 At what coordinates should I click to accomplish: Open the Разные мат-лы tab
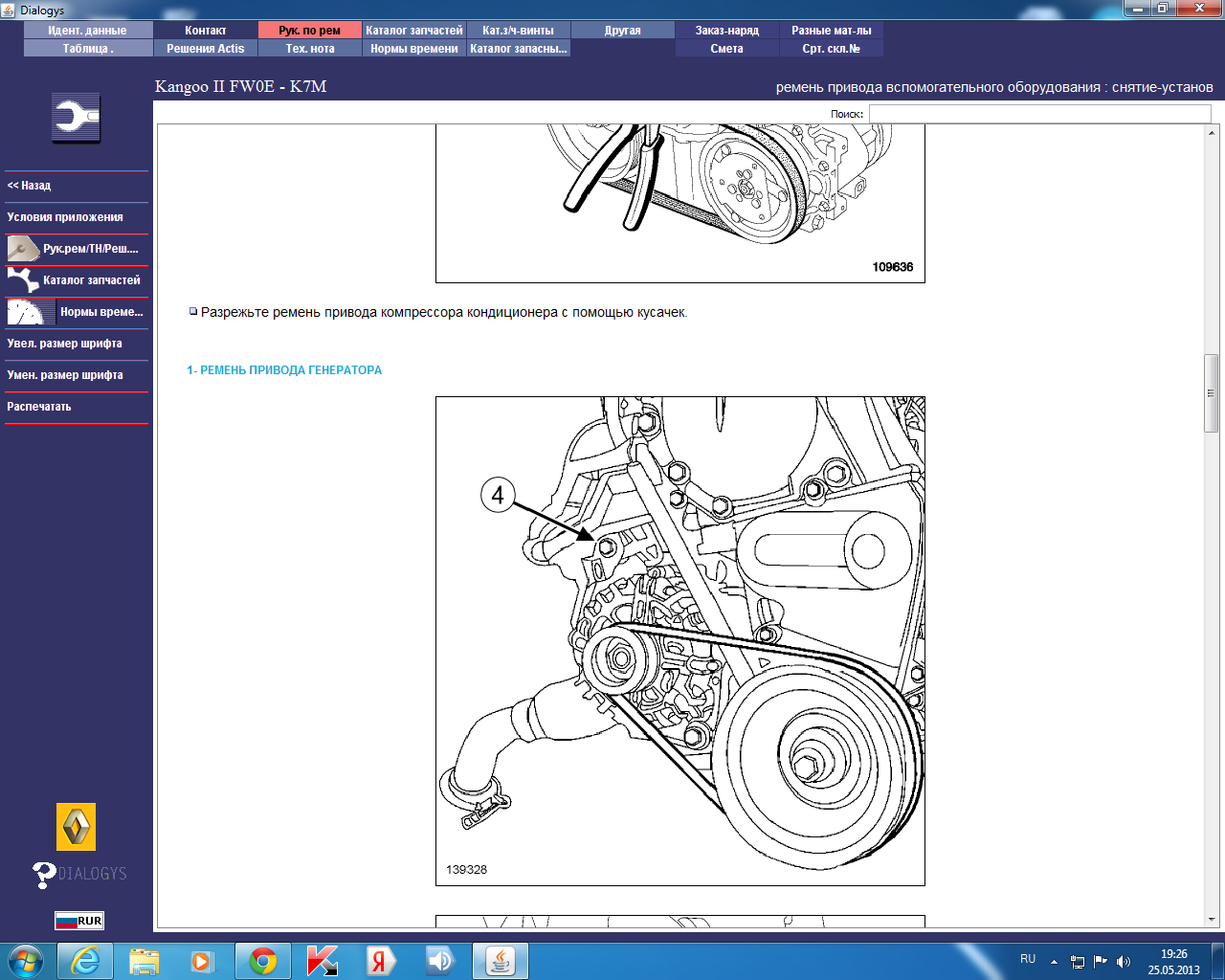pyautogui.click(x=832, y=31)
